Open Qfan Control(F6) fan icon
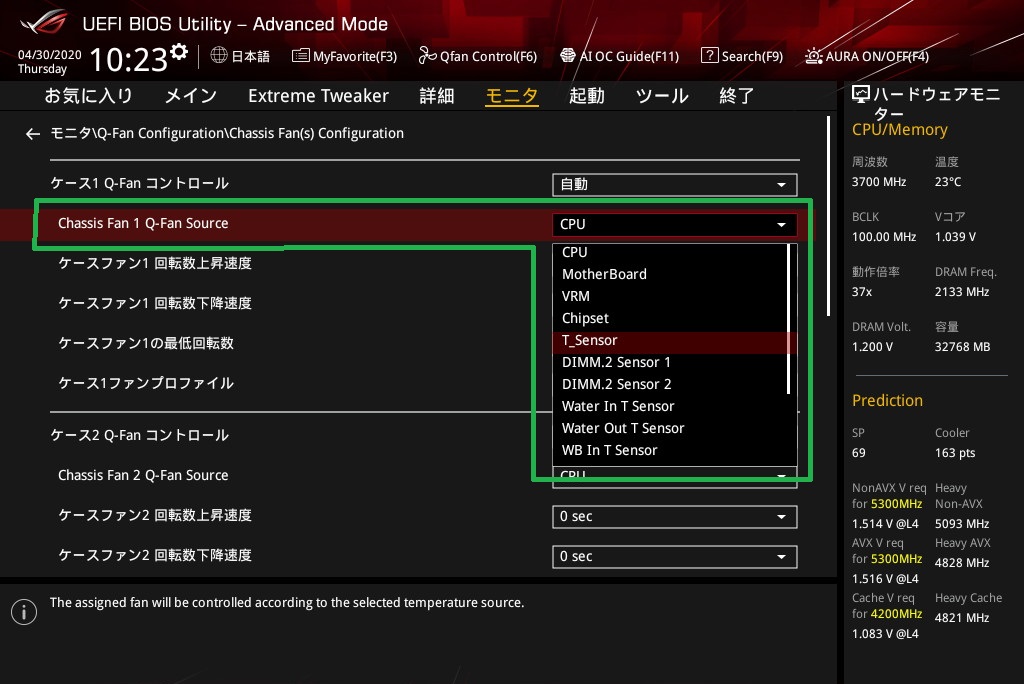The image size is (1024, 684). (427, 56)
